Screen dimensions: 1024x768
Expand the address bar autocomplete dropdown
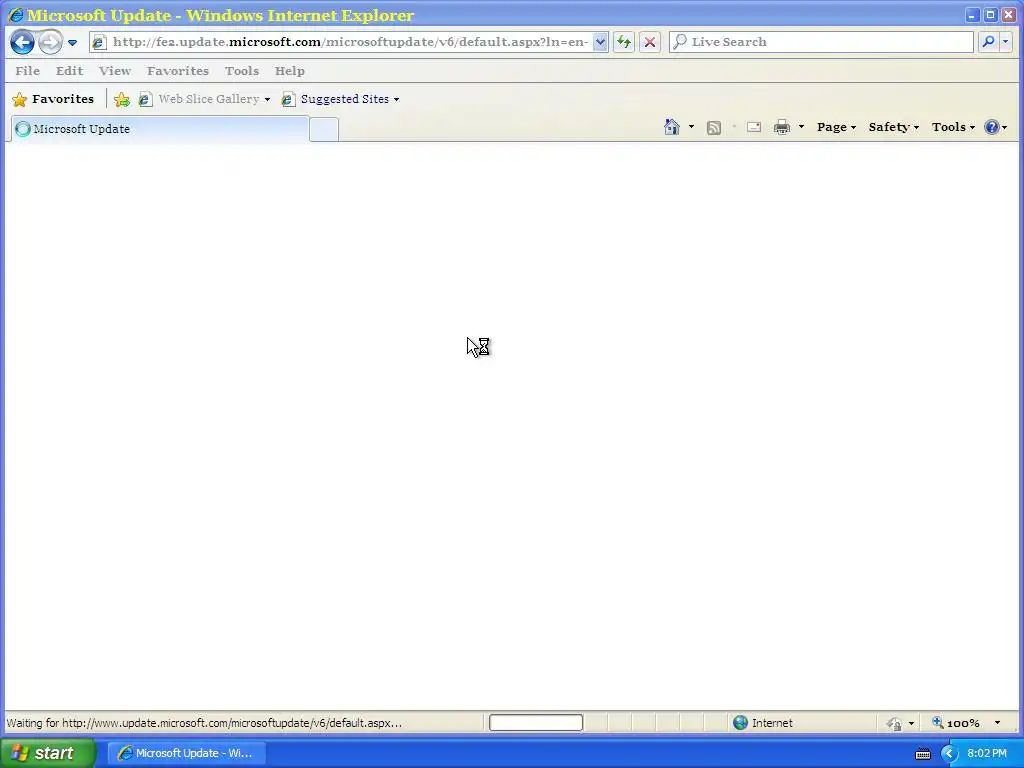coord(600,42)
